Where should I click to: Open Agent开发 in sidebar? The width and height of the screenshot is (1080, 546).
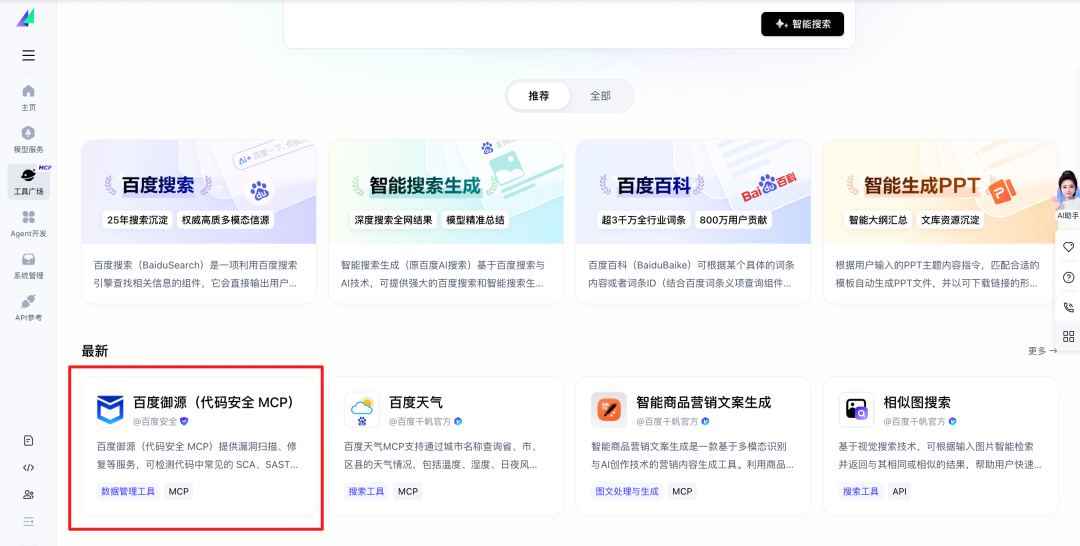coord(28,224)
